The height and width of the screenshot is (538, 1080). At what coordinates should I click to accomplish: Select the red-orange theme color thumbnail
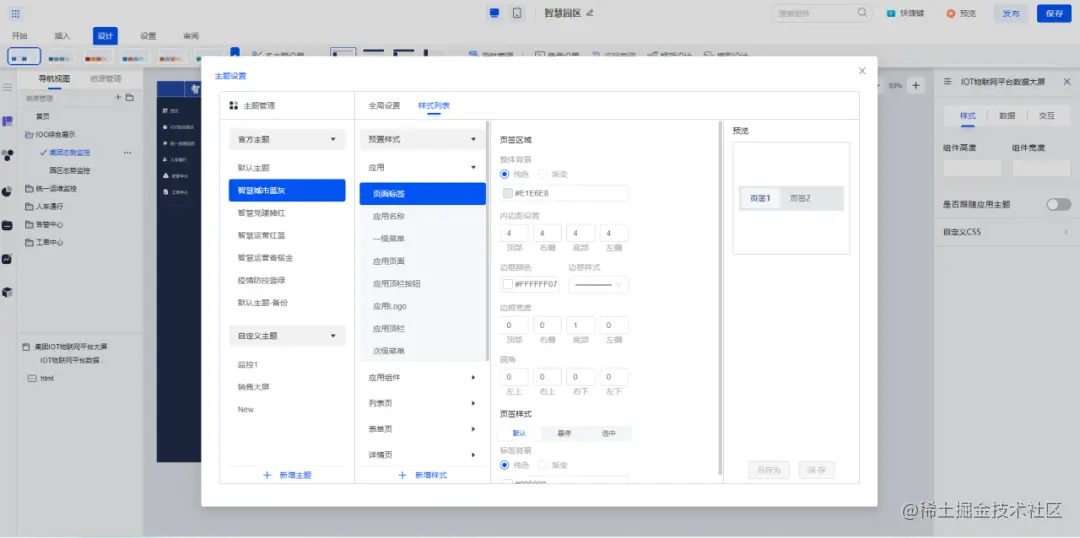(x=98, y=57)
